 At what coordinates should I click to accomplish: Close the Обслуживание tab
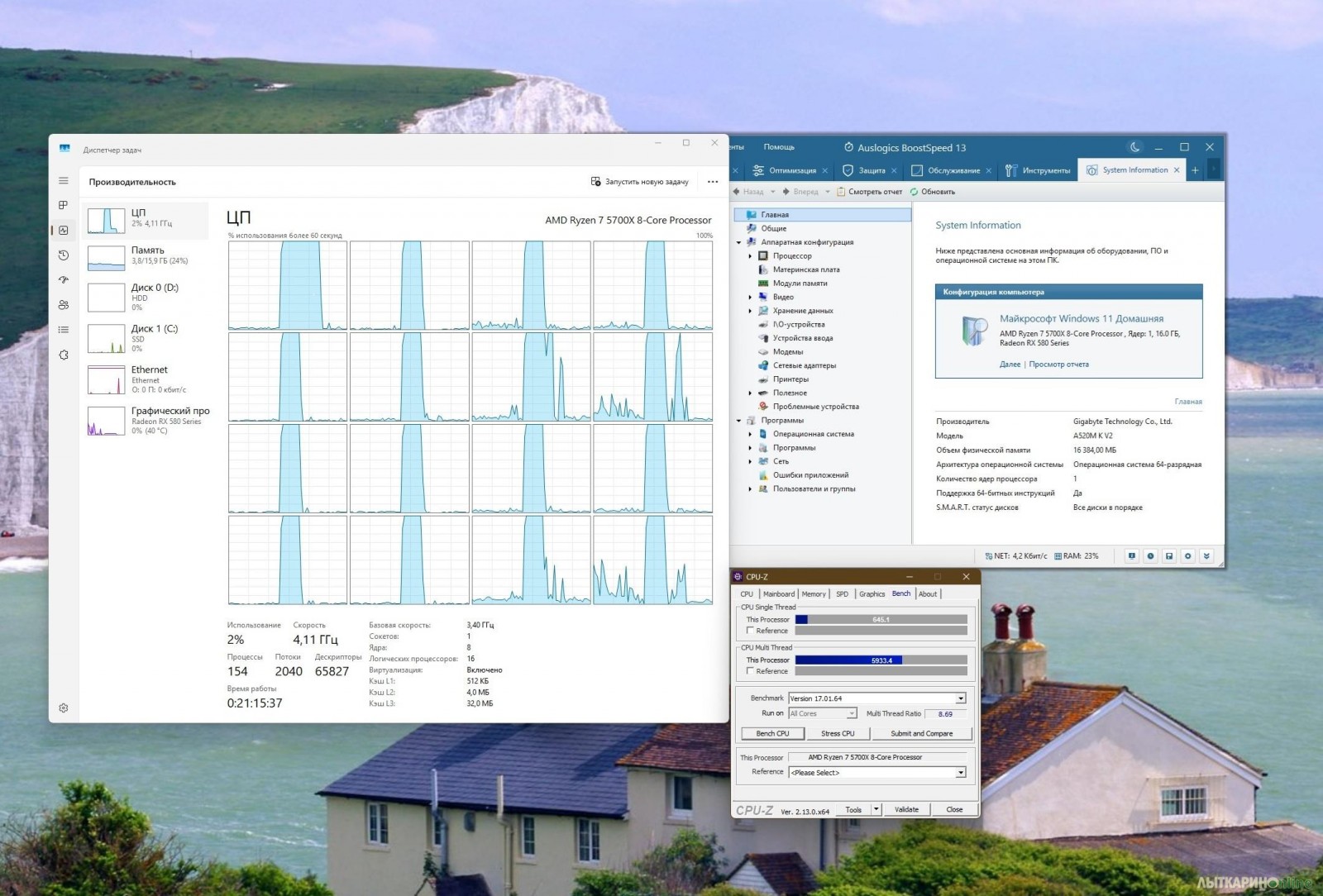click(x=989, y=171)
